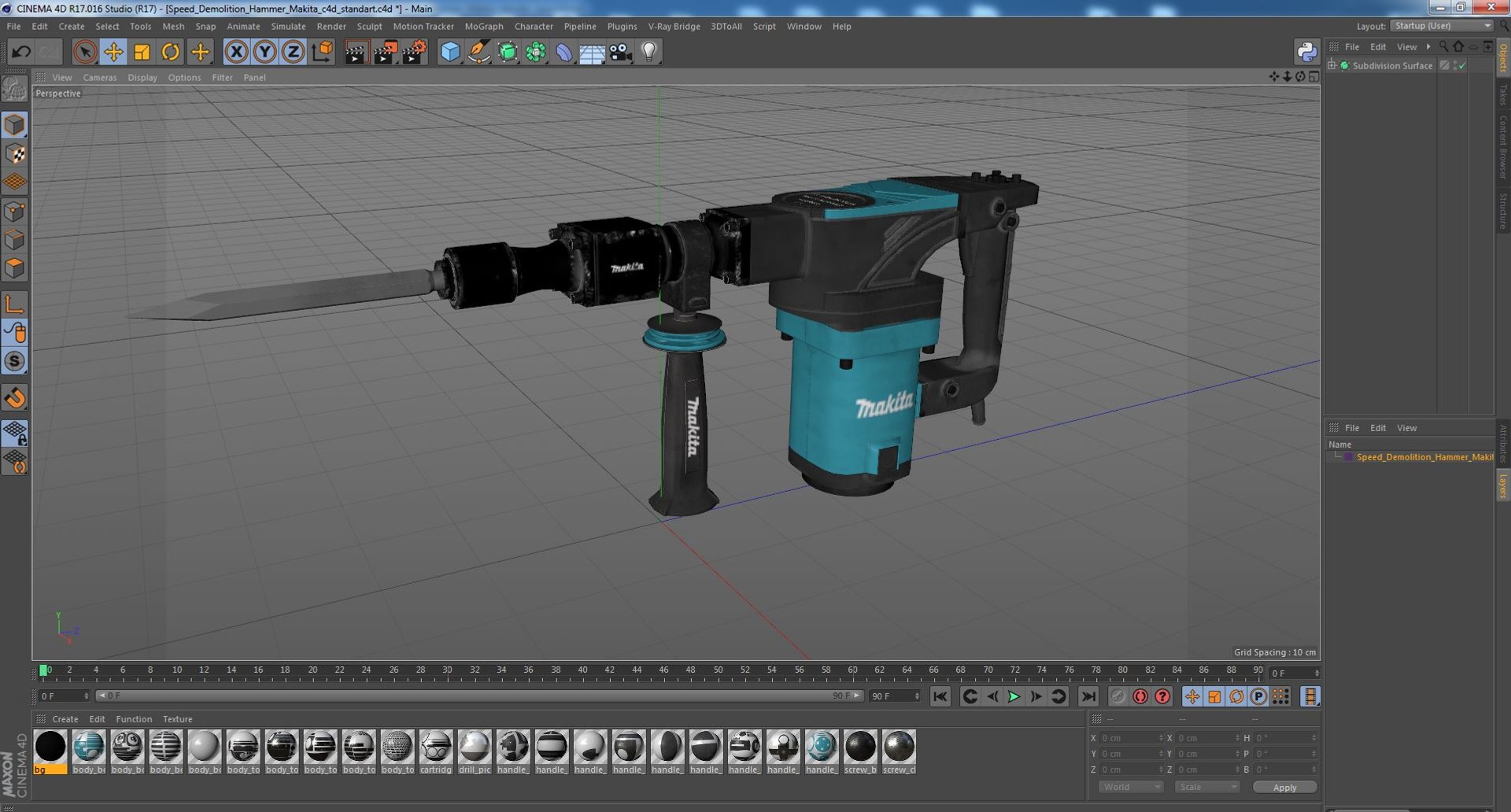The width and height of the screenshot is (1511, 812).
Task: Open the Deformer objects icon
Action: tap(564, 52)
